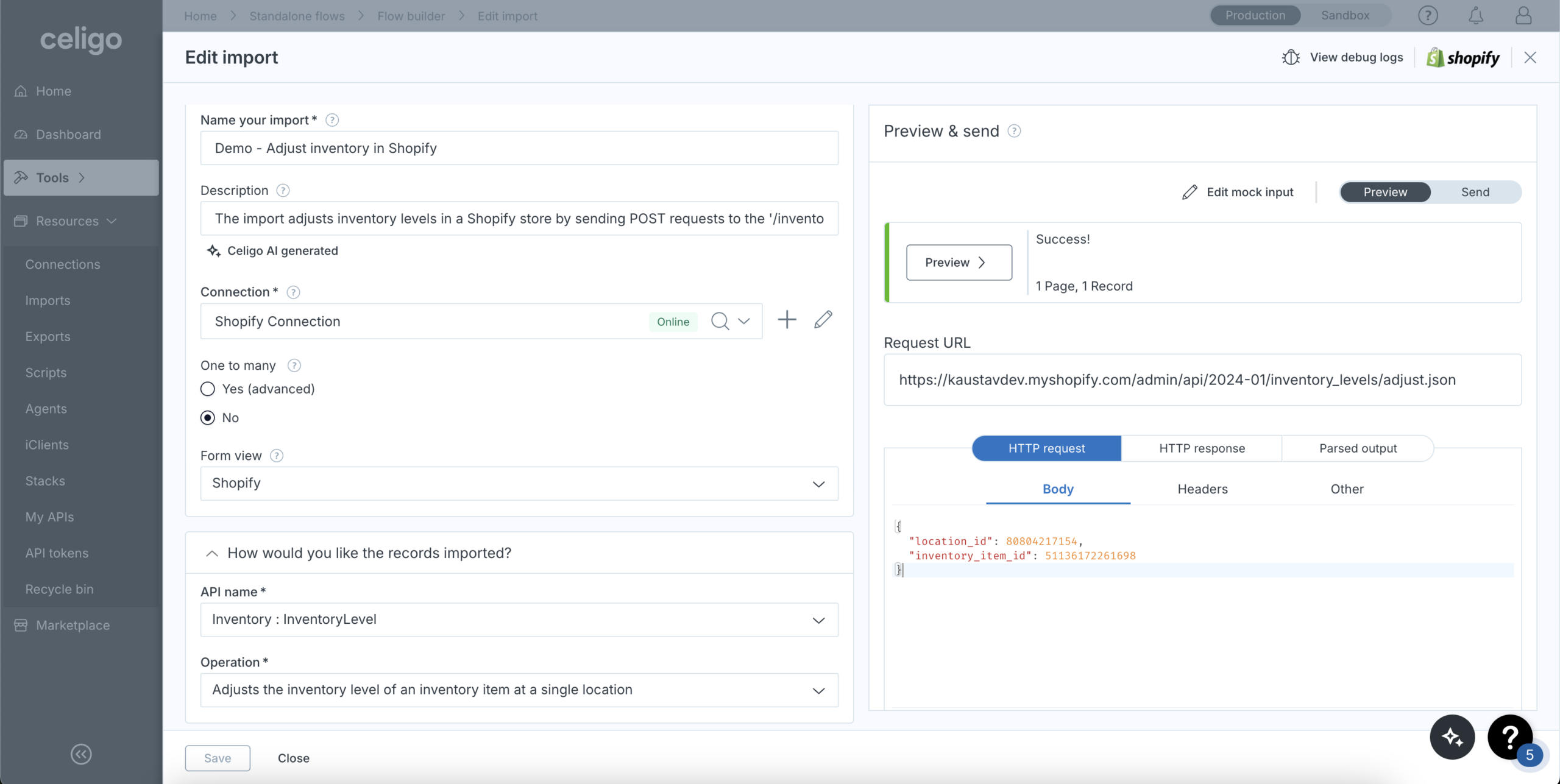The image size is (1560, 784).
Task: Go to Flow builder breadcrumb
Action: point(411,16)
